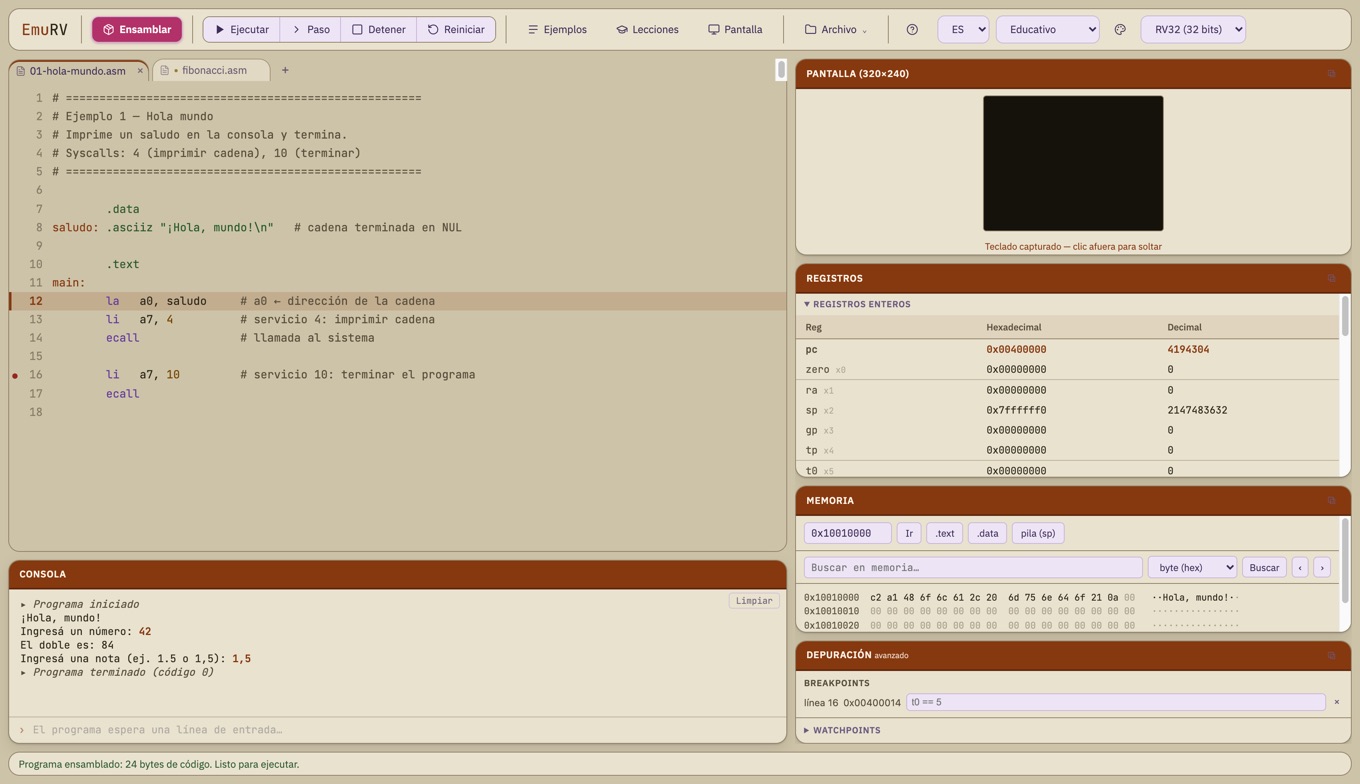Viewport: 1360px width, 784px height.
Task: Click the 'El doble es: 84' console line
Action: pos(67,646)
